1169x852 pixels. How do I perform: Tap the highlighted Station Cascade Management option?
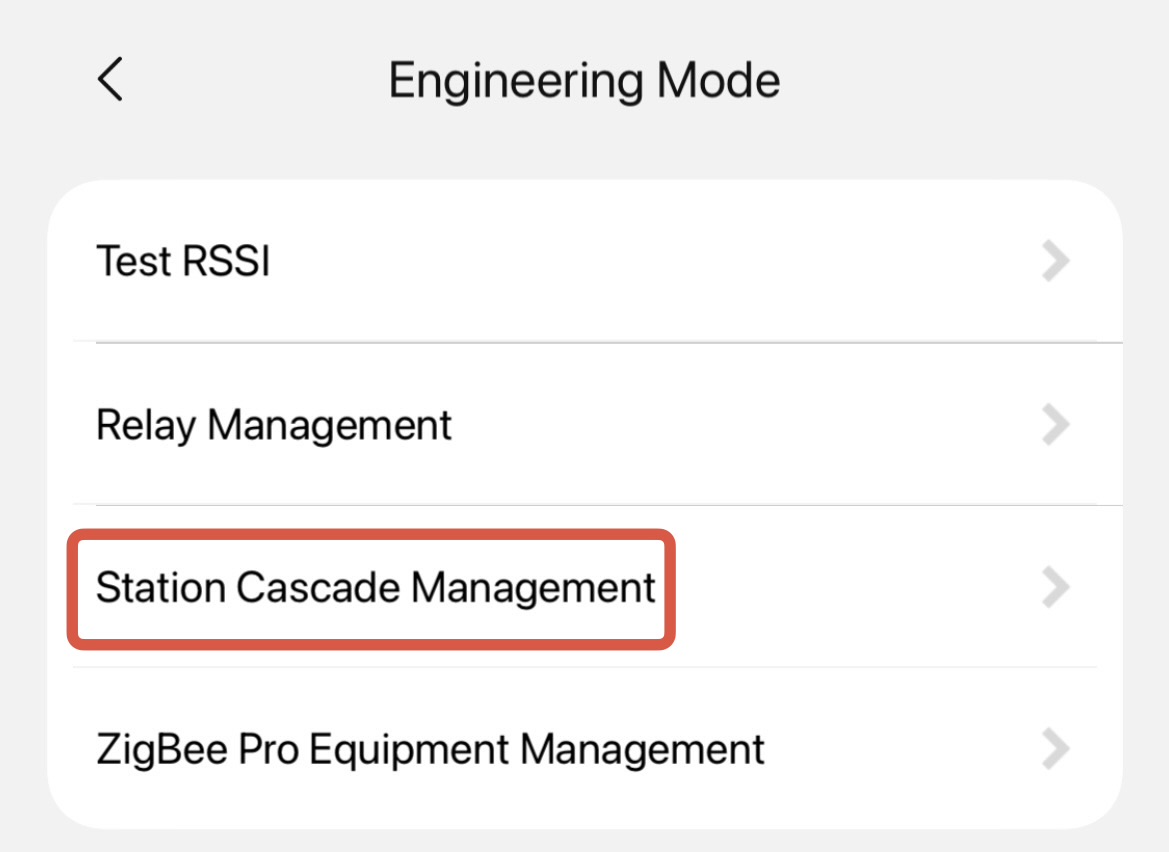[x=375, y=588]
